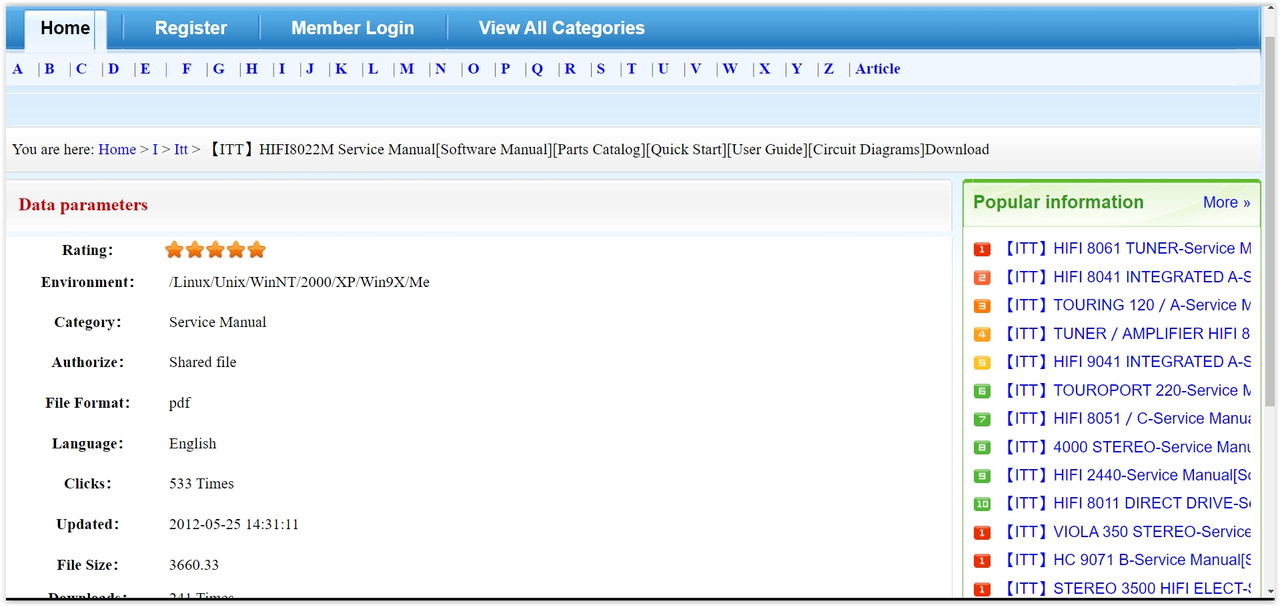Screen dimensions: 1280x606
Task: Open the letter O index
Action: pyautogui.click(x=473, y=69)
